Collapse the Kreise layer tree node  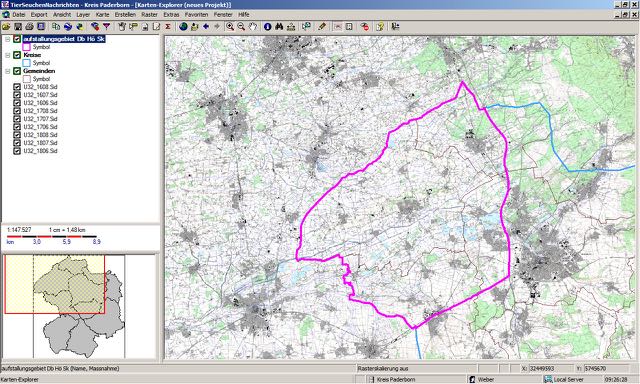click(x=7, y=55)
